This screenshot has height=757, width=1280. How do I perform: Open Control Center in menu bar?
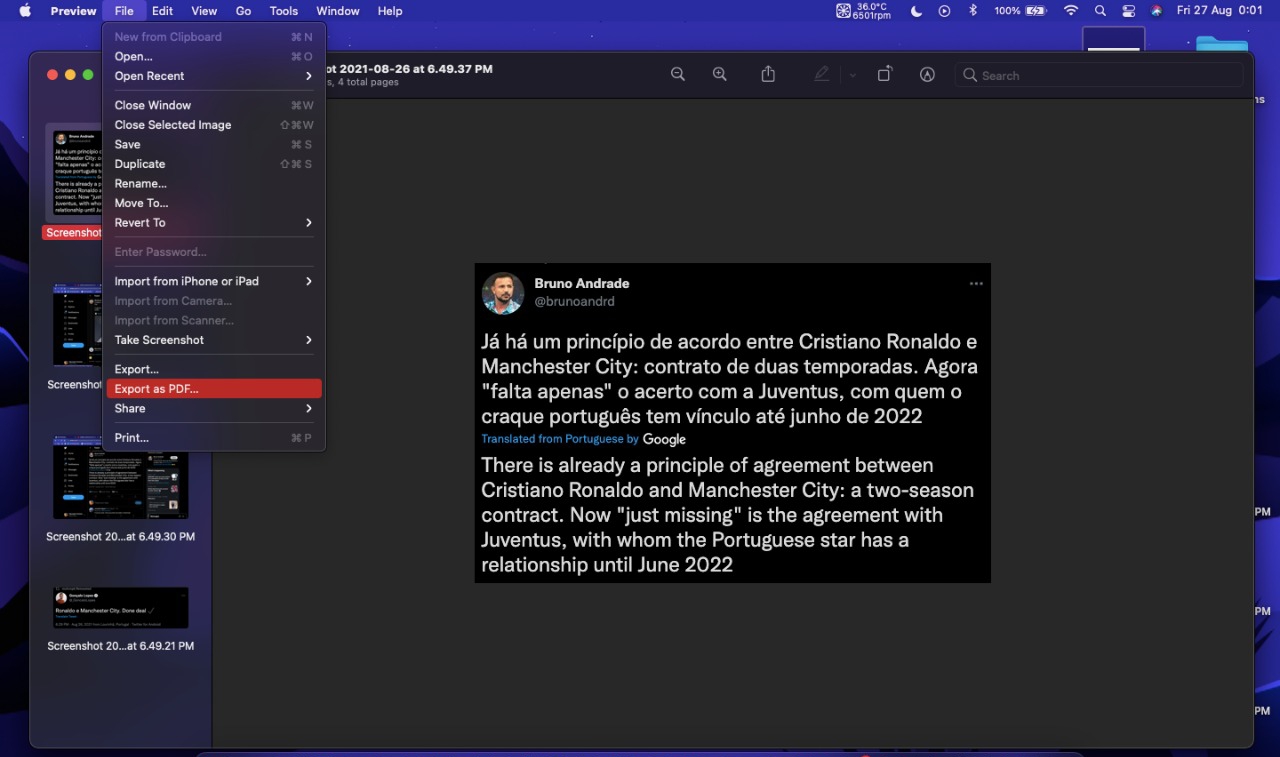(x=1129, y=11)
